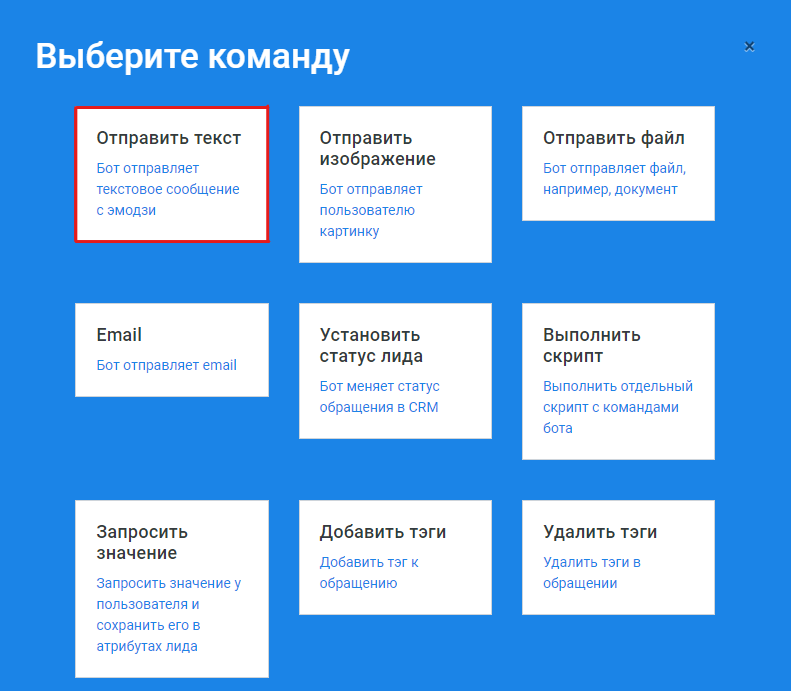The width and height of the screenshot is (791, 691).
Task: Select the Отправить текст command card
Action: [x=172, y=174]
